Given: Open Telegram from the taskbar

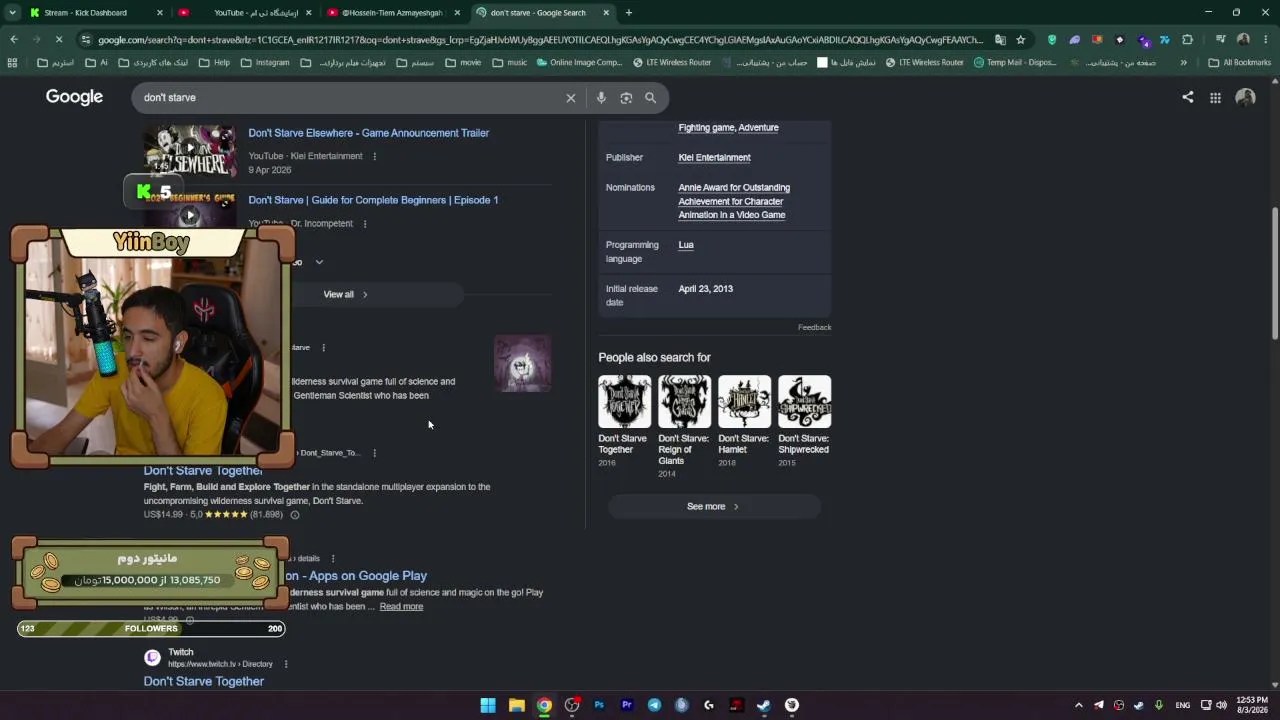Looking at the screenshot, I should (654, 705).
